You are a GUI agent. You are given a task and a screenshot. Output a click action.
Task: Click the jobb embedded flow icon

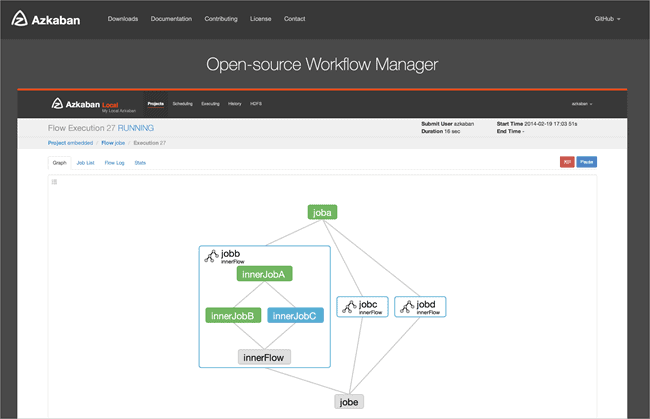211,256
